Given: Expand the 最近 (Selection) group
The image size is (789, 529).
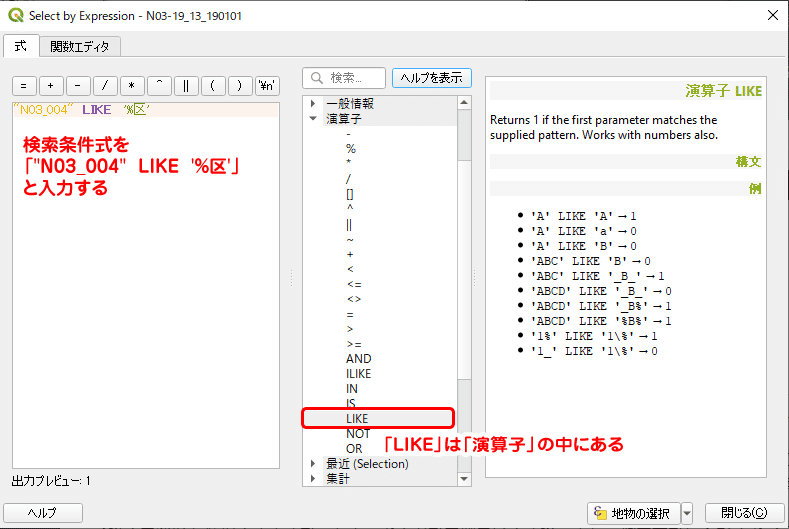Looking at the screenshot, I should [313, 464].
